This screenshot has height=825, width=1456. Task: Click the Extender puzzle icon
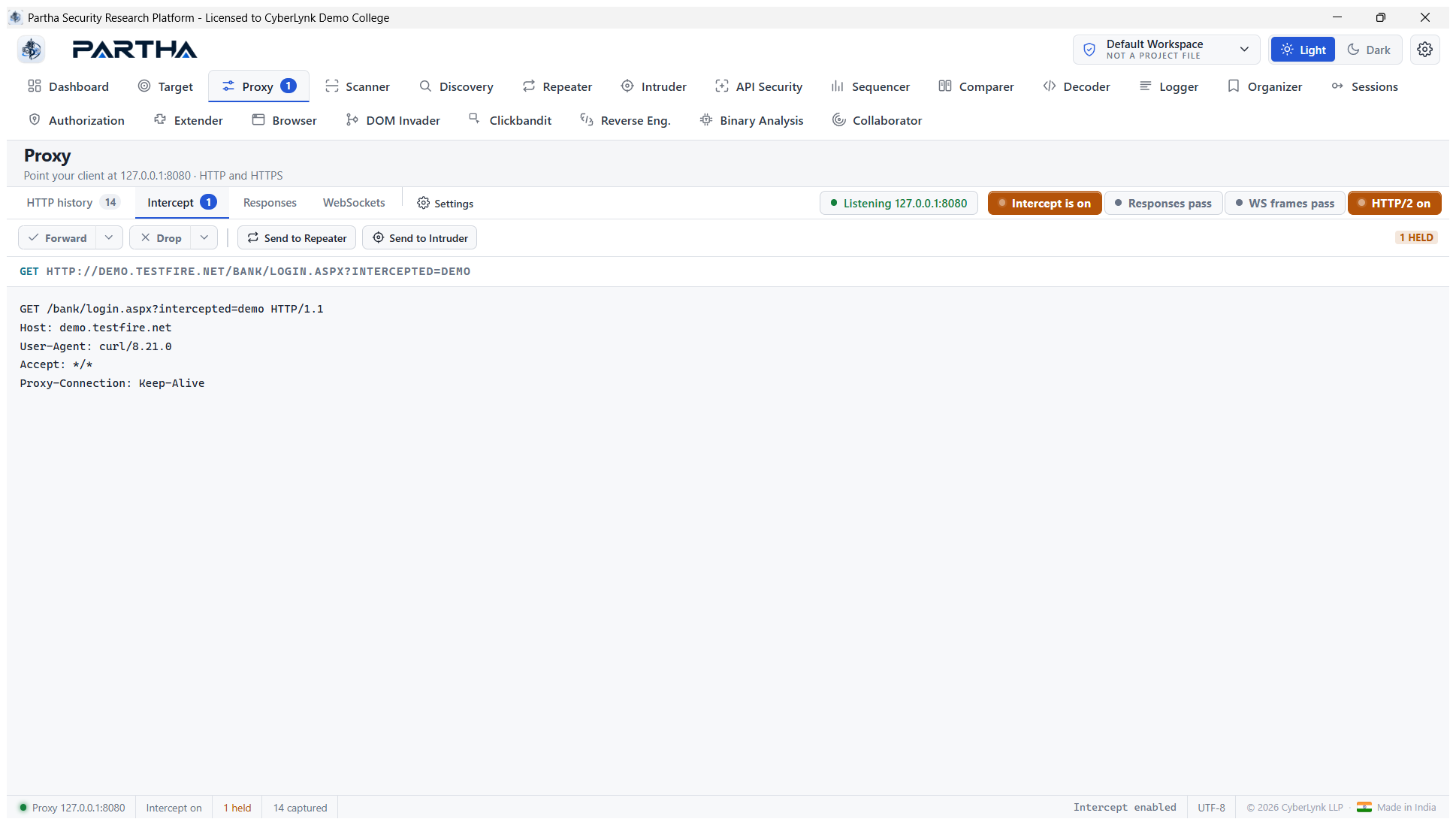[160, 120]
